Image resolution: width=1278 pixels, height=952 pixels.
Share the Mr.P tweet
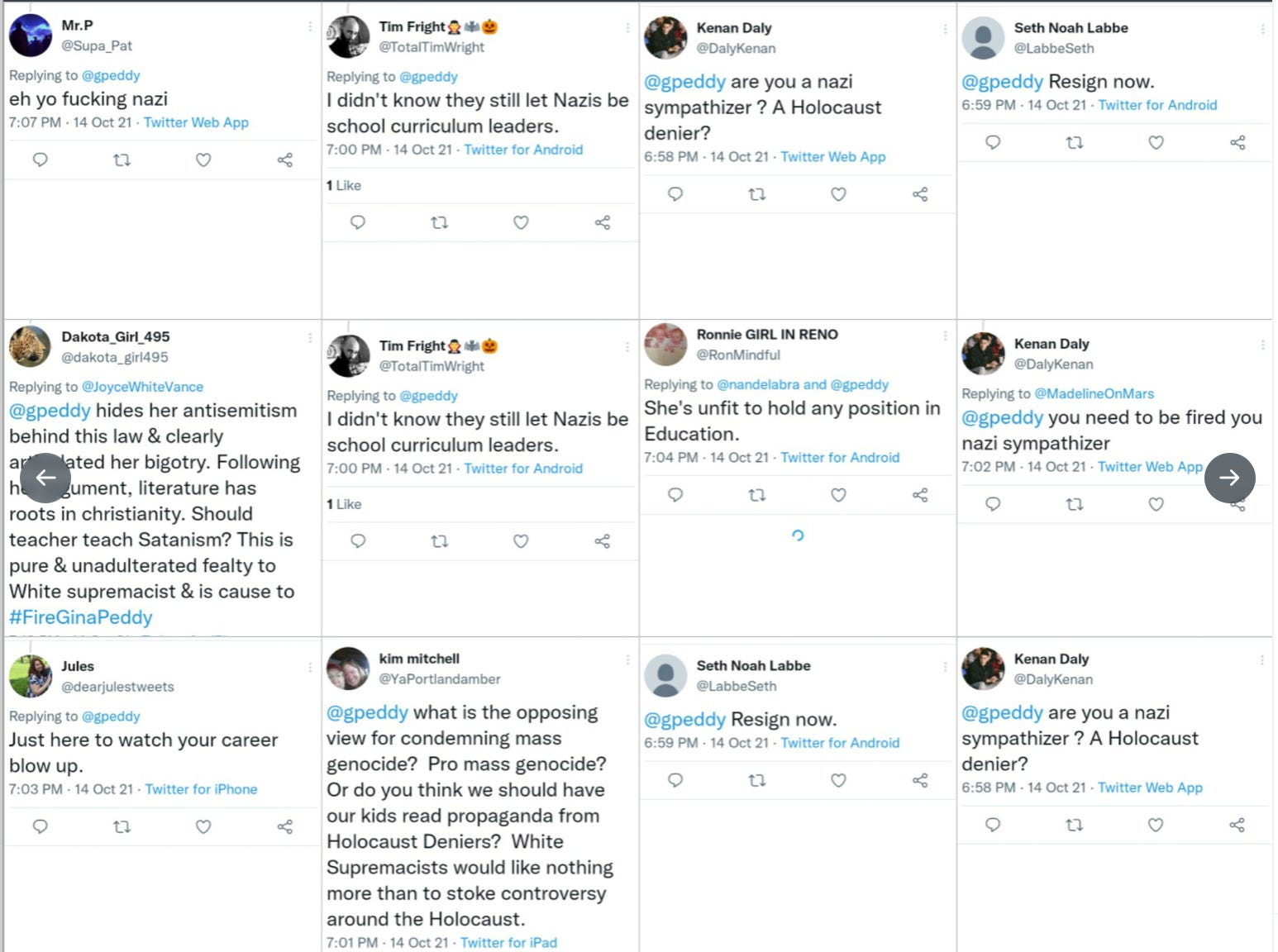(x=285, y=159)
